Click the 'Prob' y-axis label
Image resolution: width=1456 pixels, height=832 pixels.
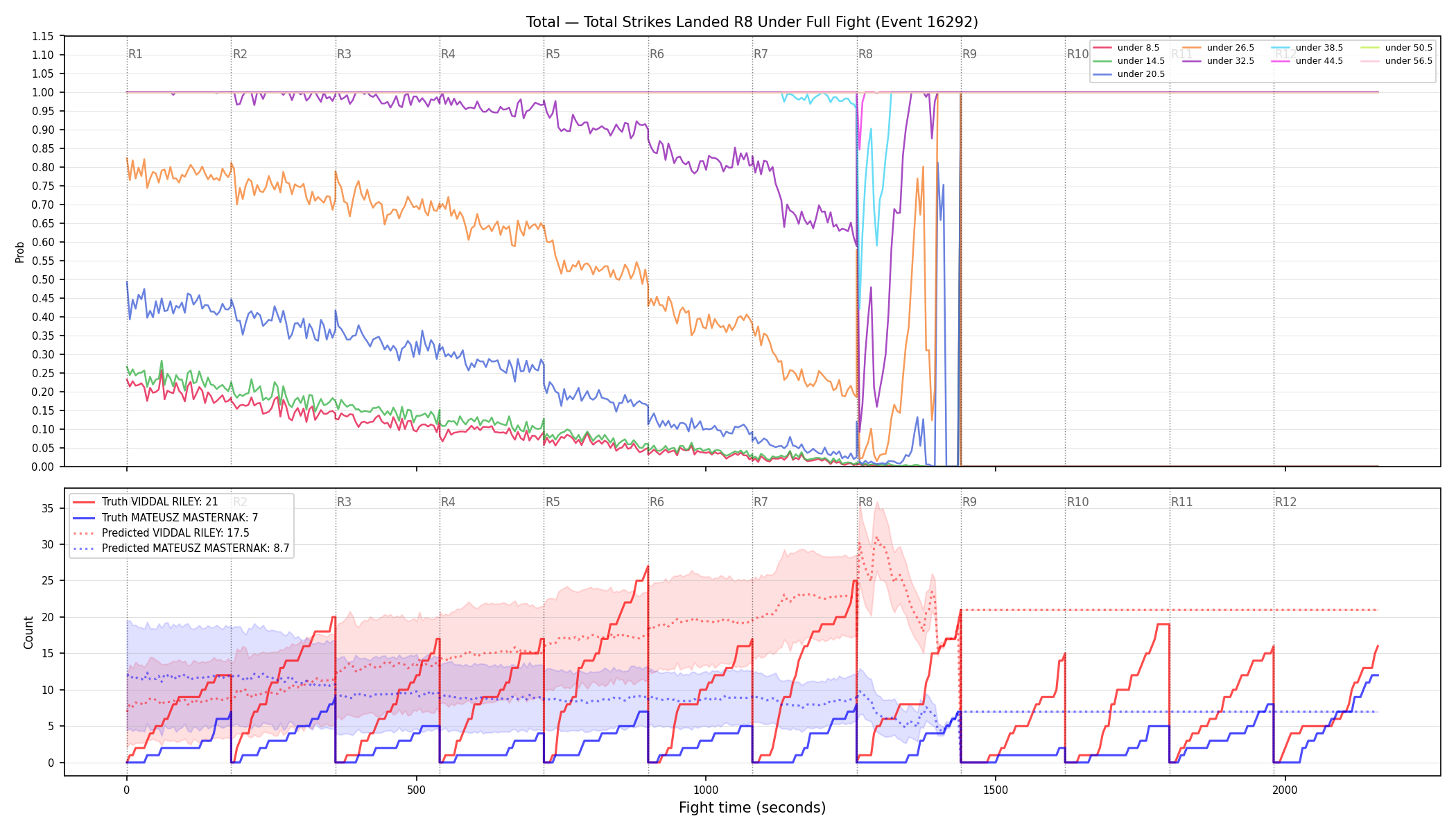[x=20, y=252]
